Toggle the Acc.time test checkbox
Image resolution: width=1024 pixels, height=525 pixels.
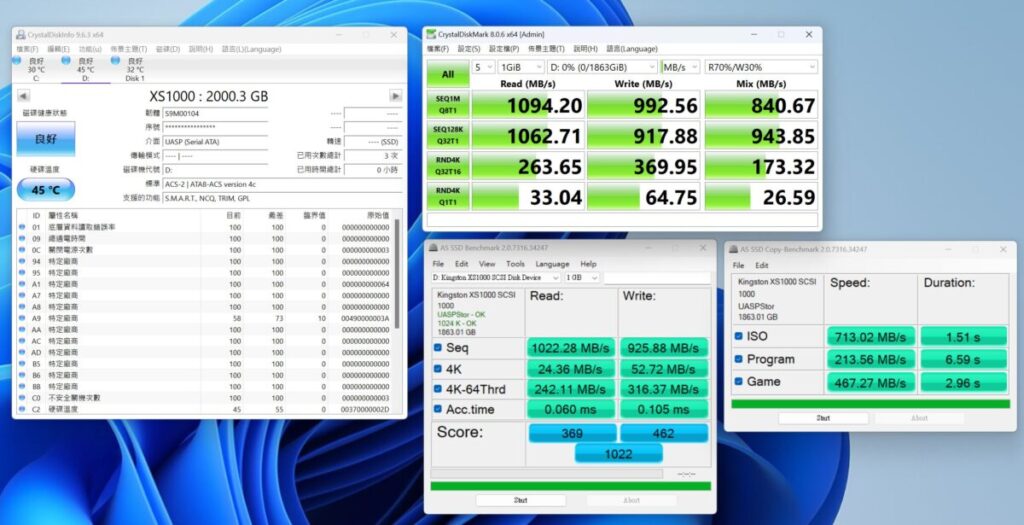click(x=438, y=409)
